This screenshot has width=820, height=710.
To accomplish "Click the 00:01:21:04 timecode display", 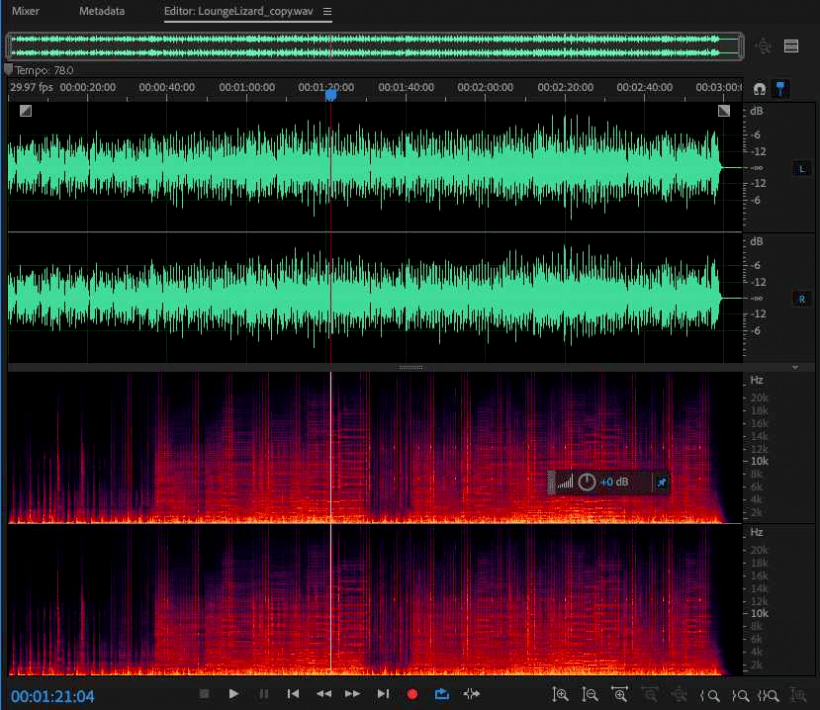I will point(52,696).
